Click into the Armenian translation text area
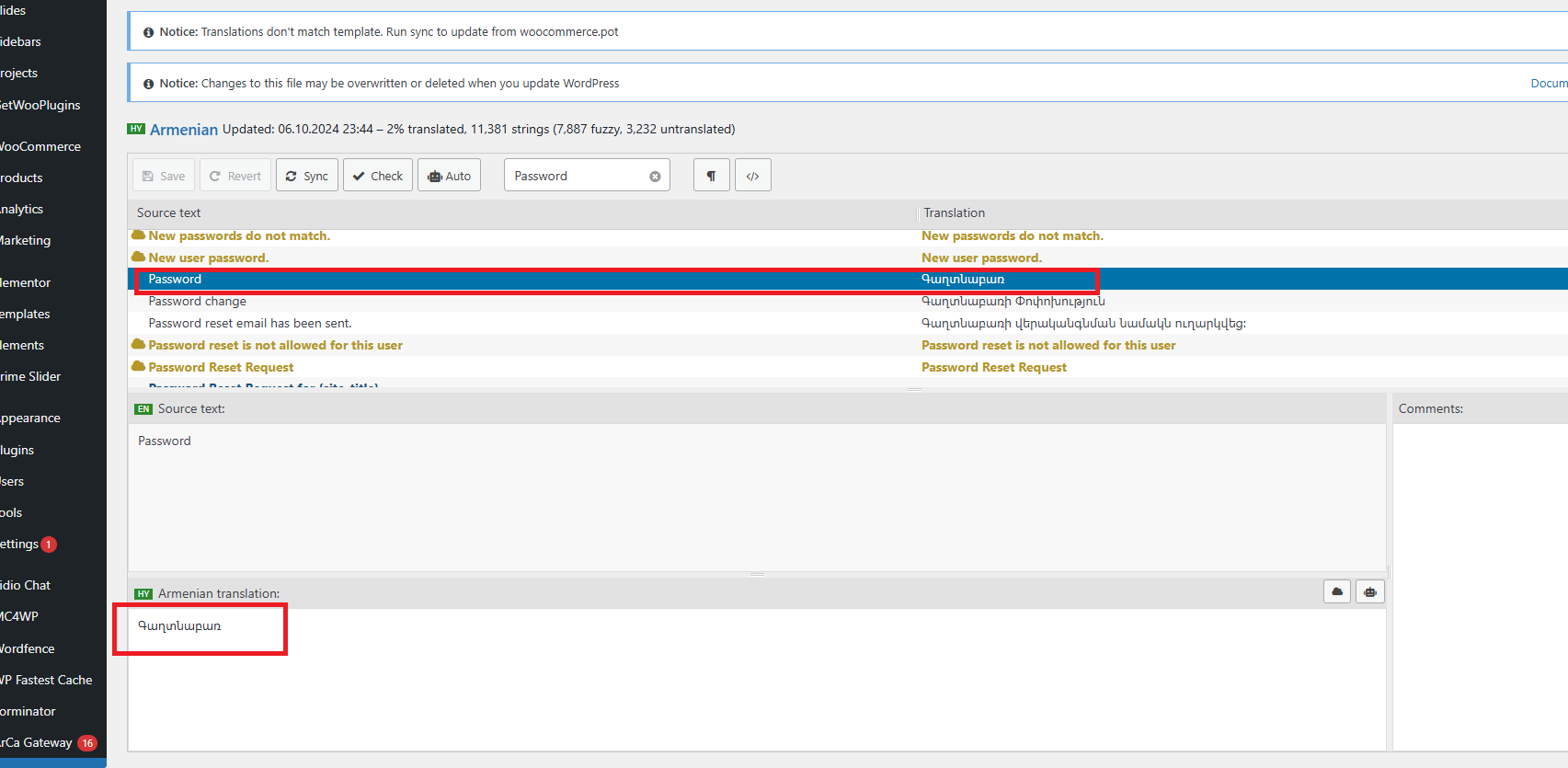1568x768 pixels. 757,679
